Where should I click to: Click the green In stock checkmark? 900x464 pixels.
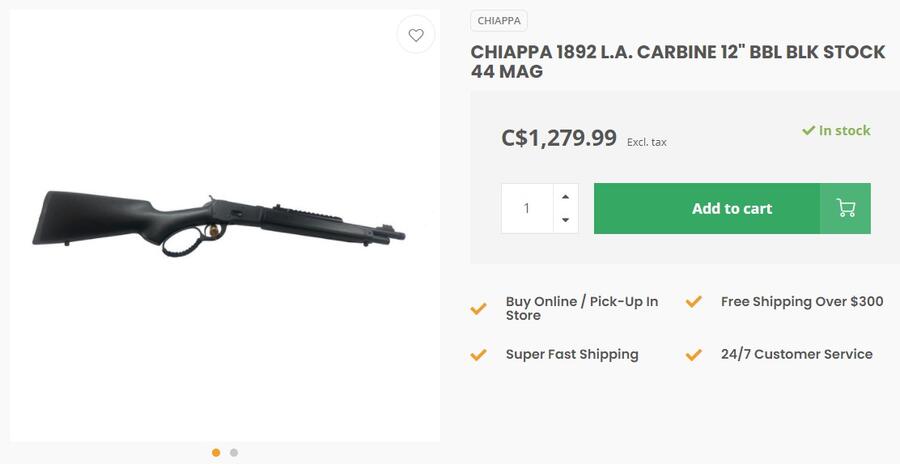click(808, 131)
